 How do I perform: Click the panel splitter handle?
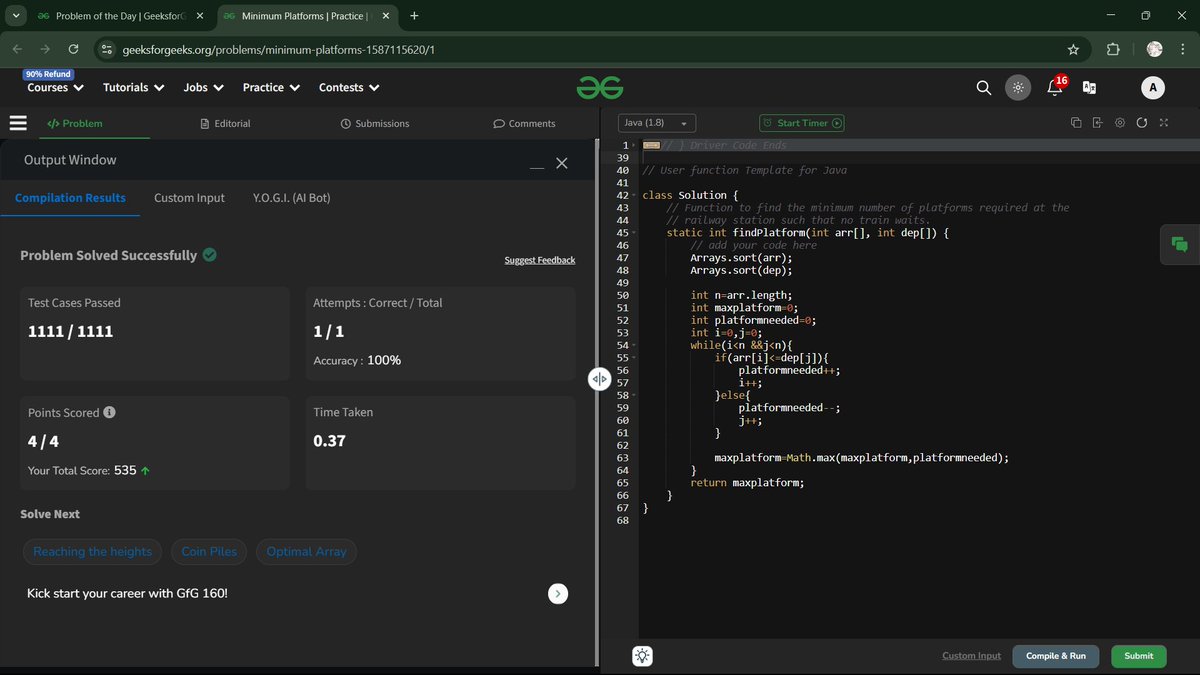pos(599,378)
